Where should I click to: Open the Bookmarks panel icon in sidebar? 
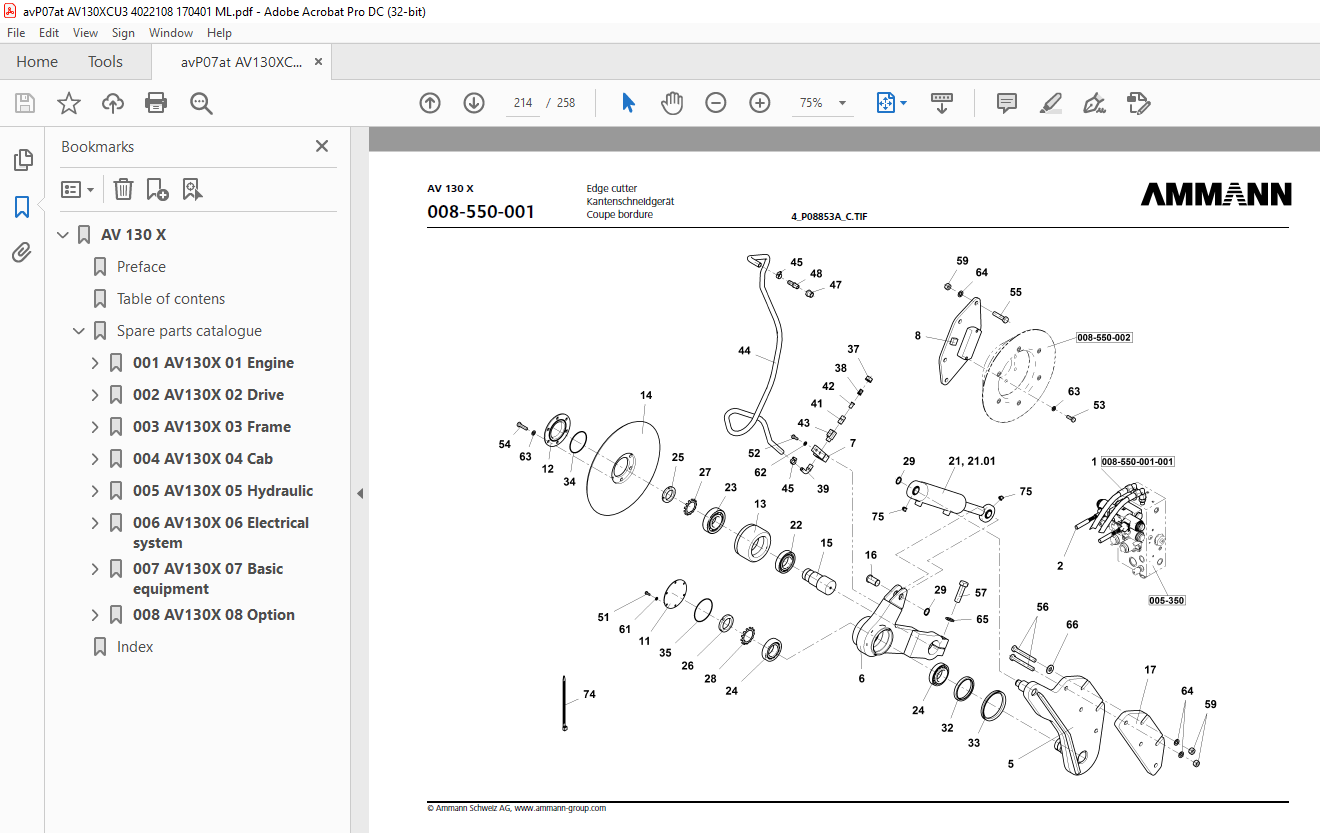[x=22, y=207]
